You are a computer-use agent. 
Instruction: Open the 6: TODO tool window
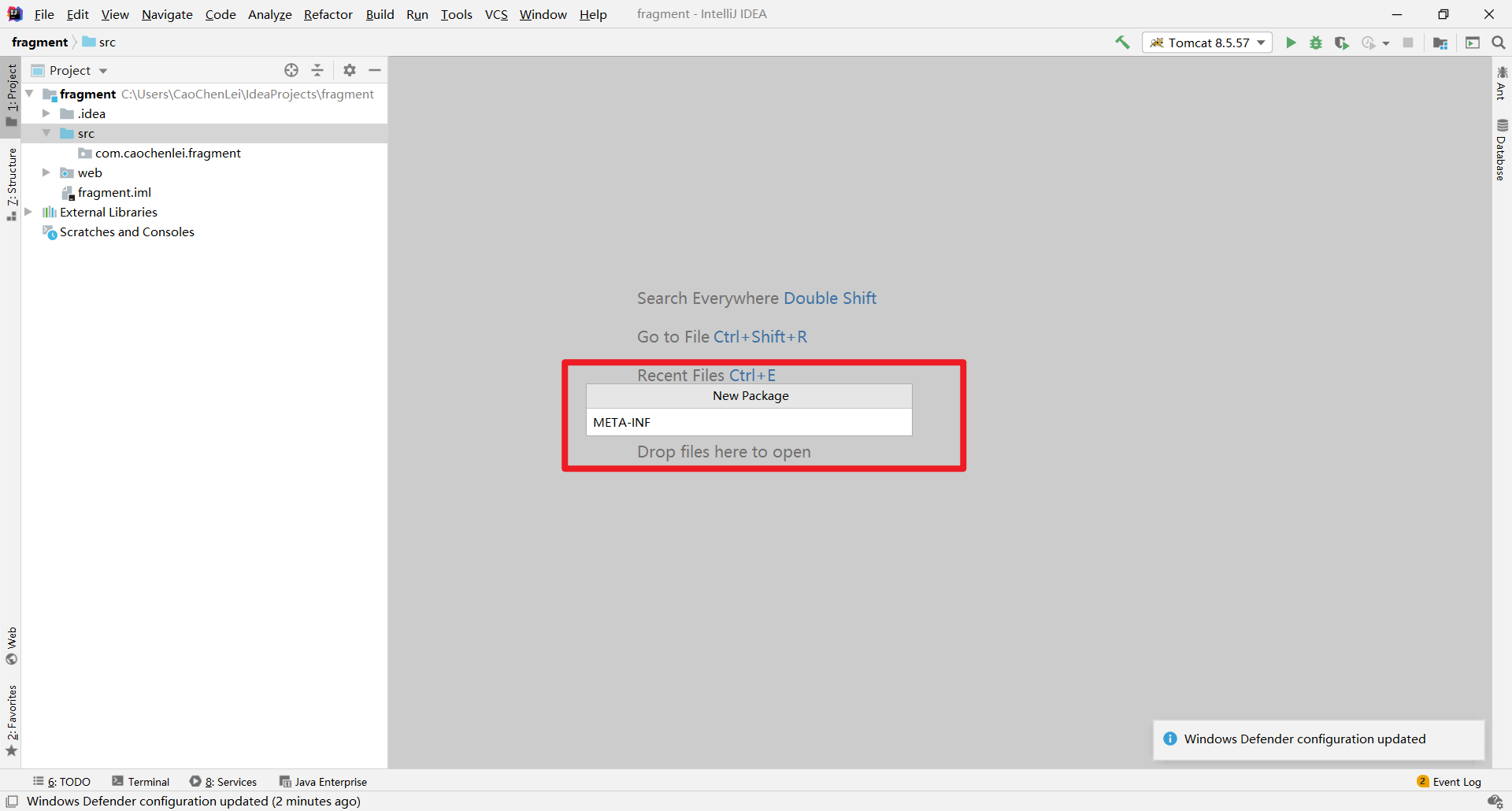pyautogui.click(x=61, y=781)
